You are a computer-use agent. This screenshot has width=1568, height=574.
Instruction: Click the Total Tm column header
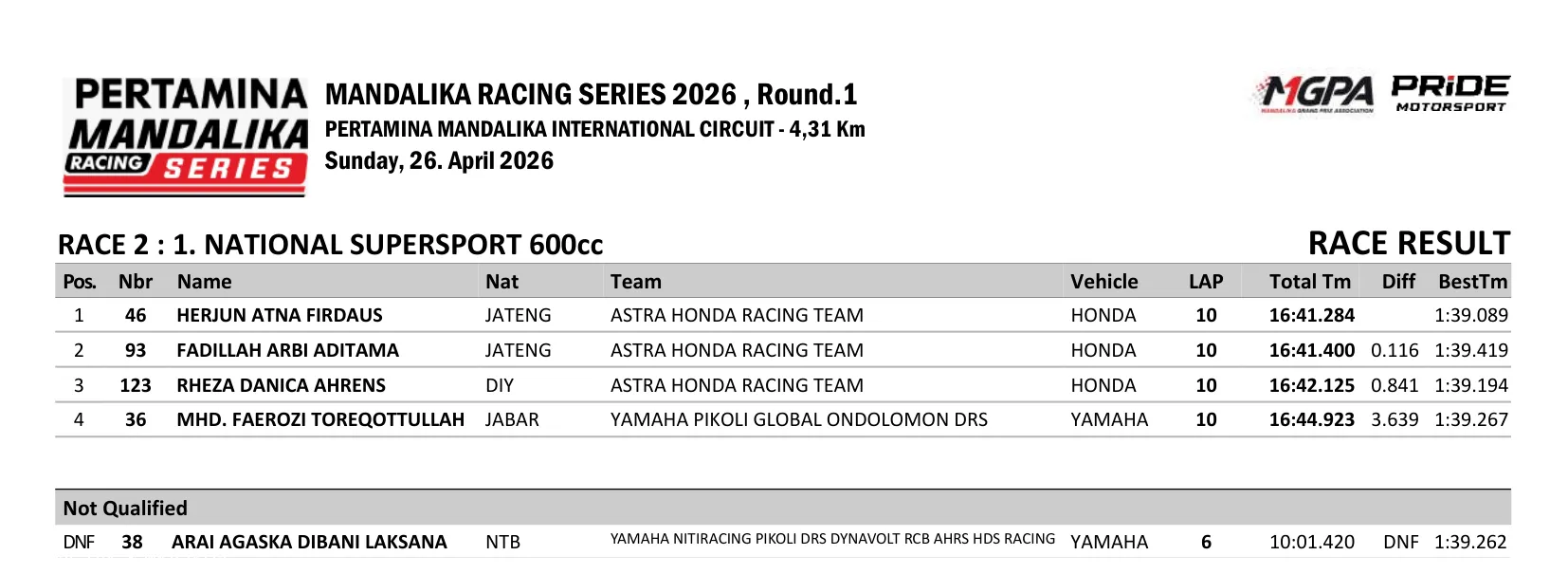(x=1309, y=282)
